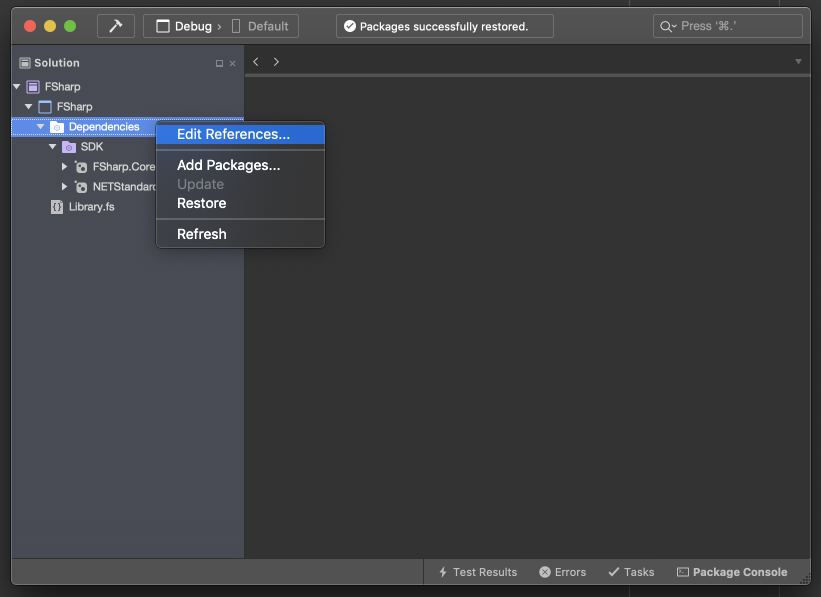This screenshot has width=821, height=597.
Task: Click the disabled Update menu entry
Action: (x=240, y=184)
